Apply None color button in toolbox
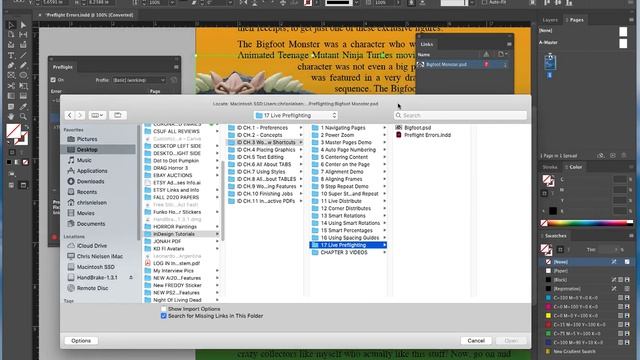The image size is (640, 360). pos(25,162)
